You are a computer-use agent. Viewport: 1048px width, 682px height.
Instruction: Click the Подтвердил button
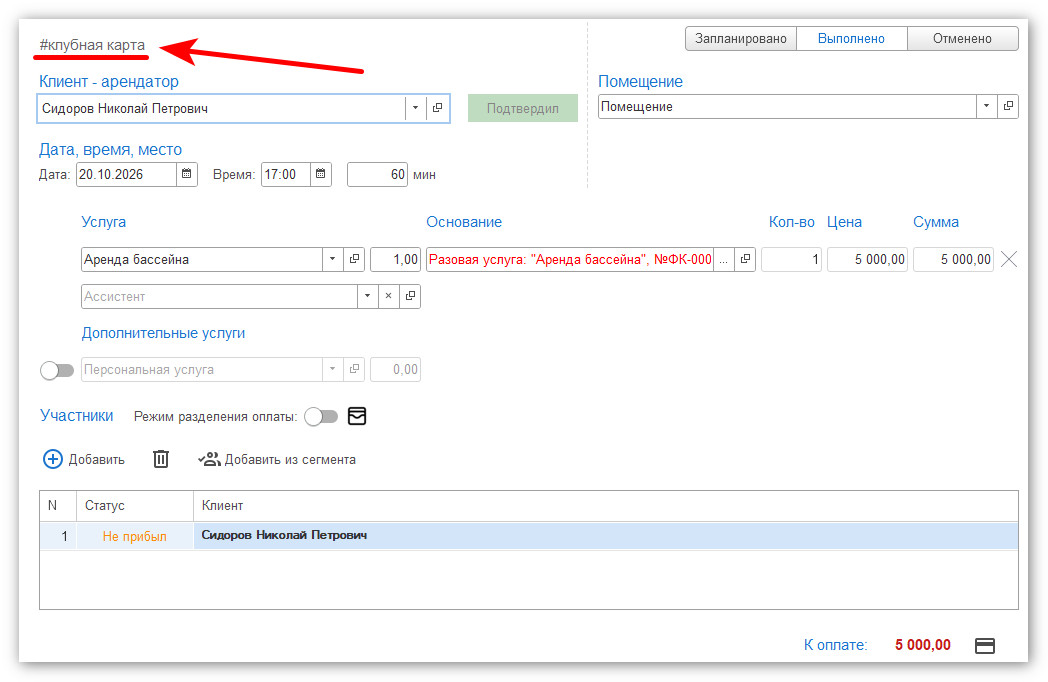523,108
